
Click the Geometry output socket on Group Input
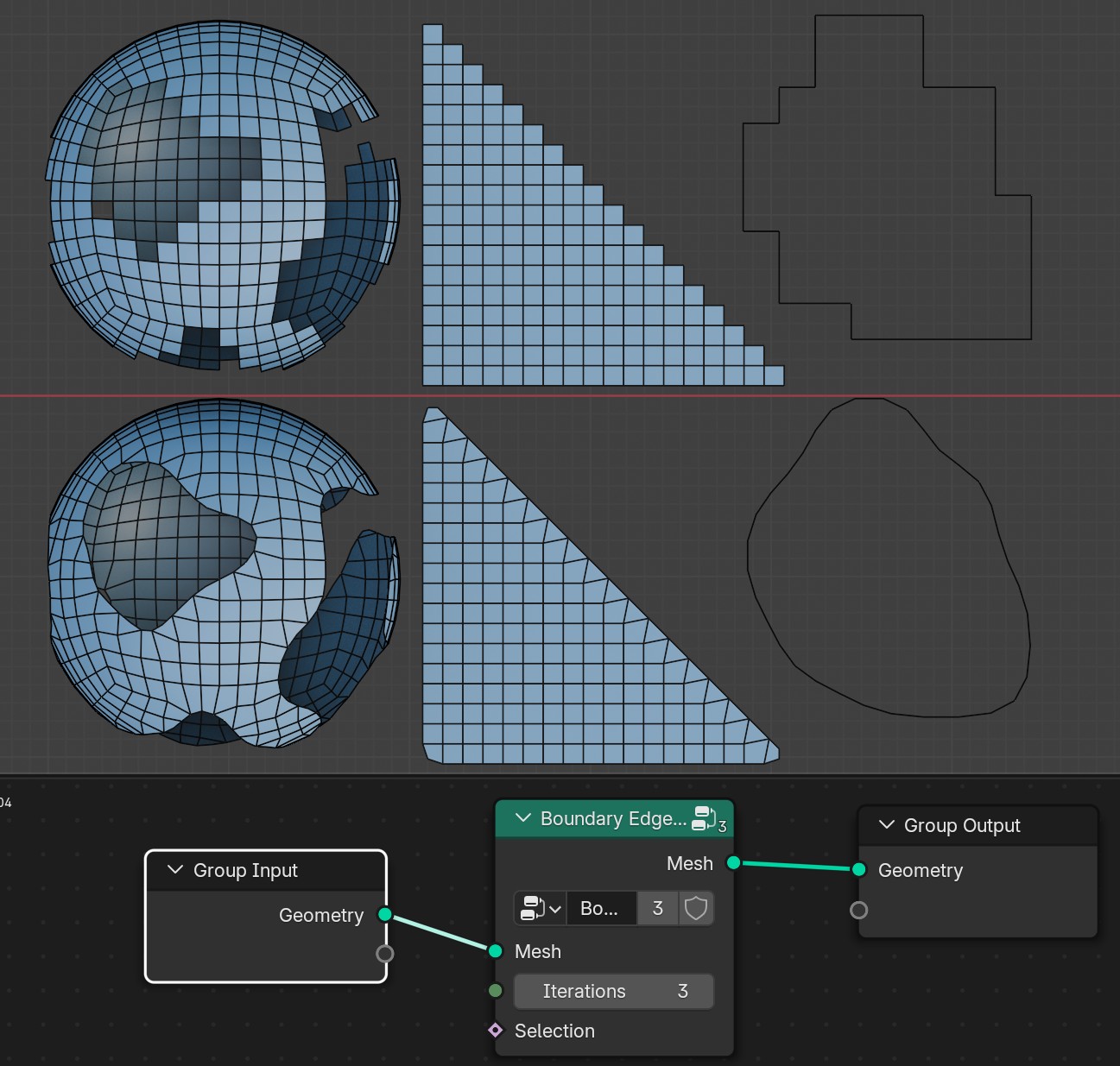[x=385, y=914]
